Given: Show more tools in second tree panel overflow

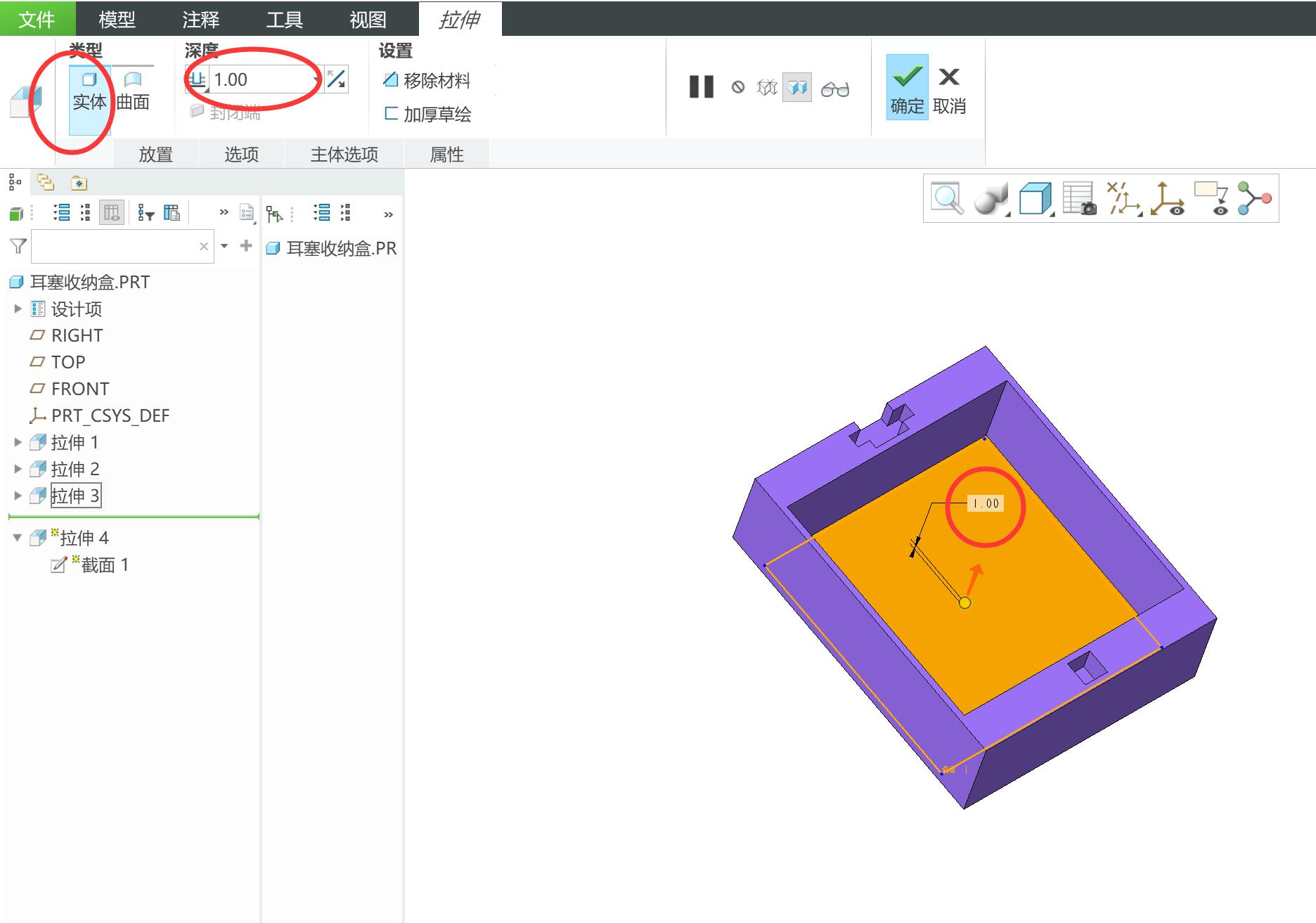Looking at the screenshot, I should click(388, 214).
